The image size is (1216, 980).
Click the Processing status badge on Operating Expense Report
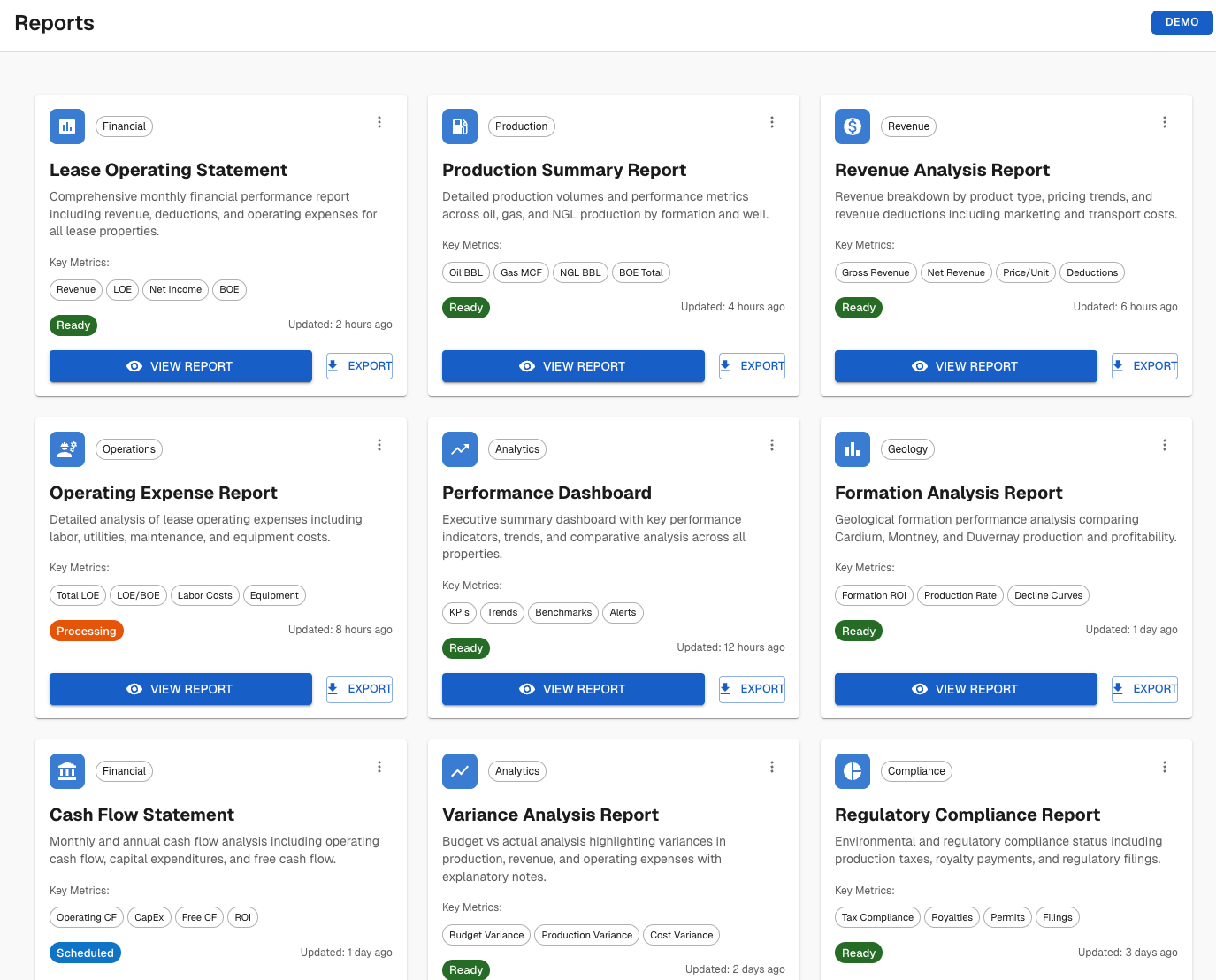pyautogui.click(x=86, y=631)
